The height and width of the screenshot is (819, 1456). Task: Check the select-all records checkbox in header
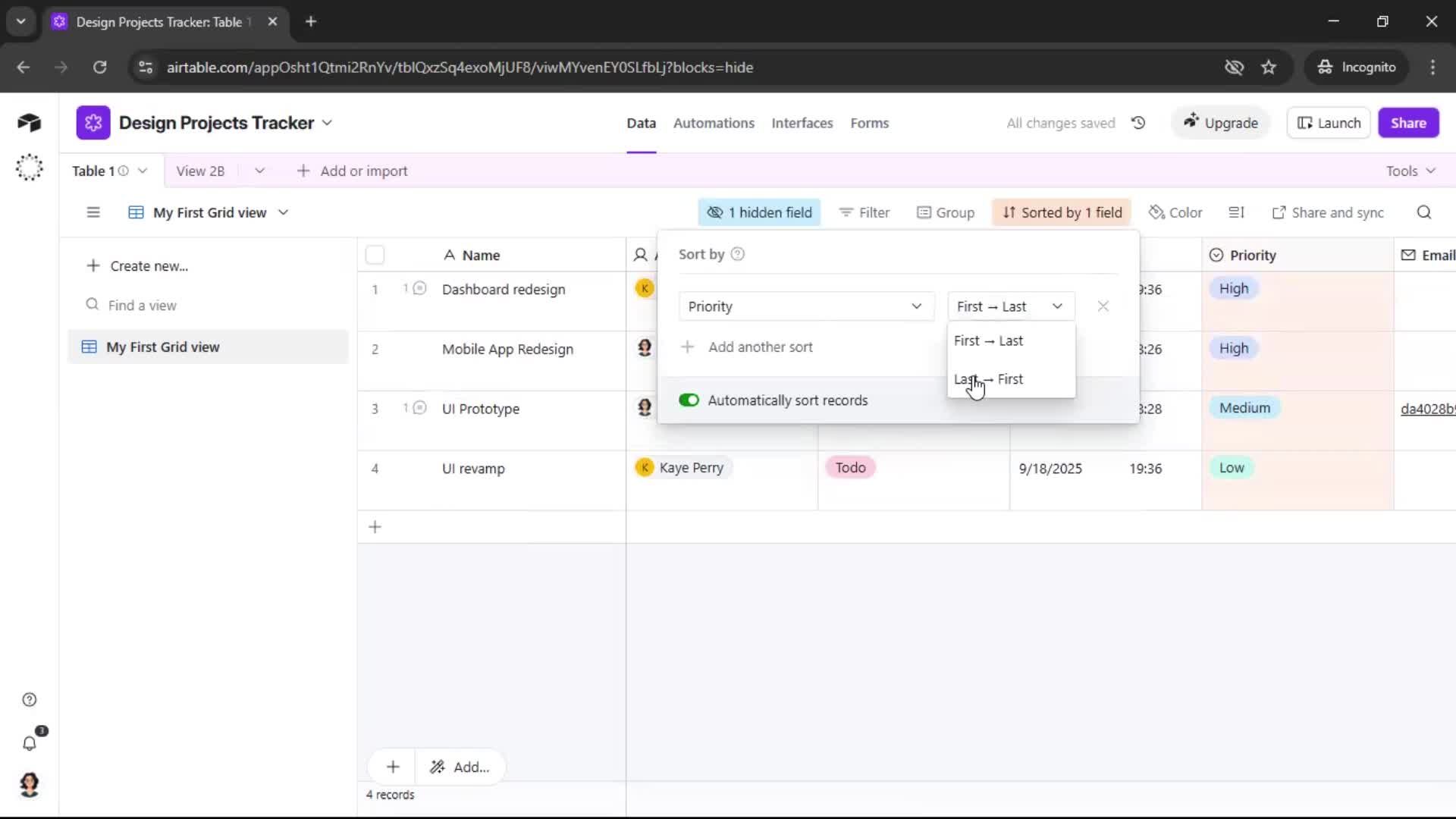coord(375,255)
